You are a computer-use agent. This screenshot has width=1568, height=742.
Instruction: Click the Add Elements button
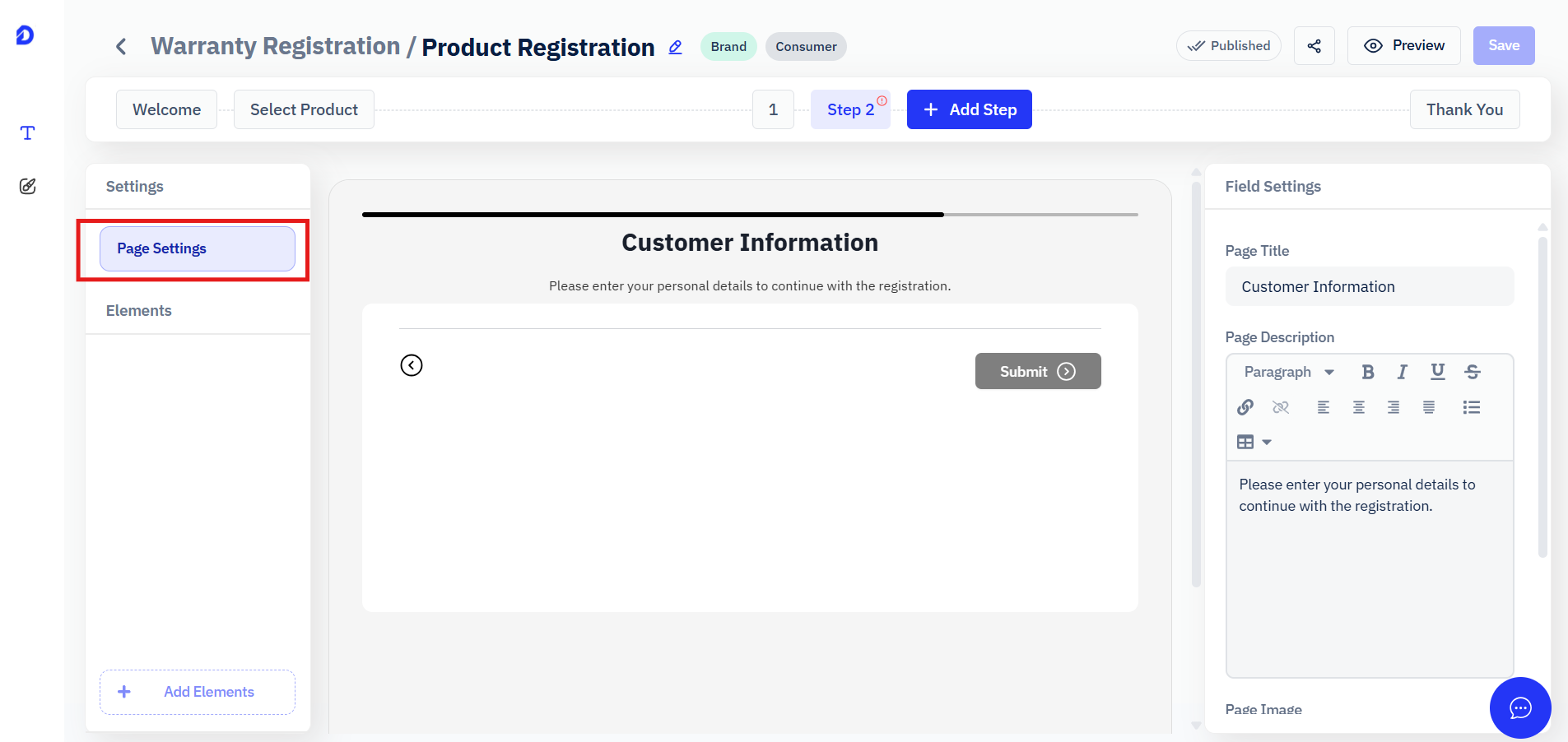pos(198,692)
